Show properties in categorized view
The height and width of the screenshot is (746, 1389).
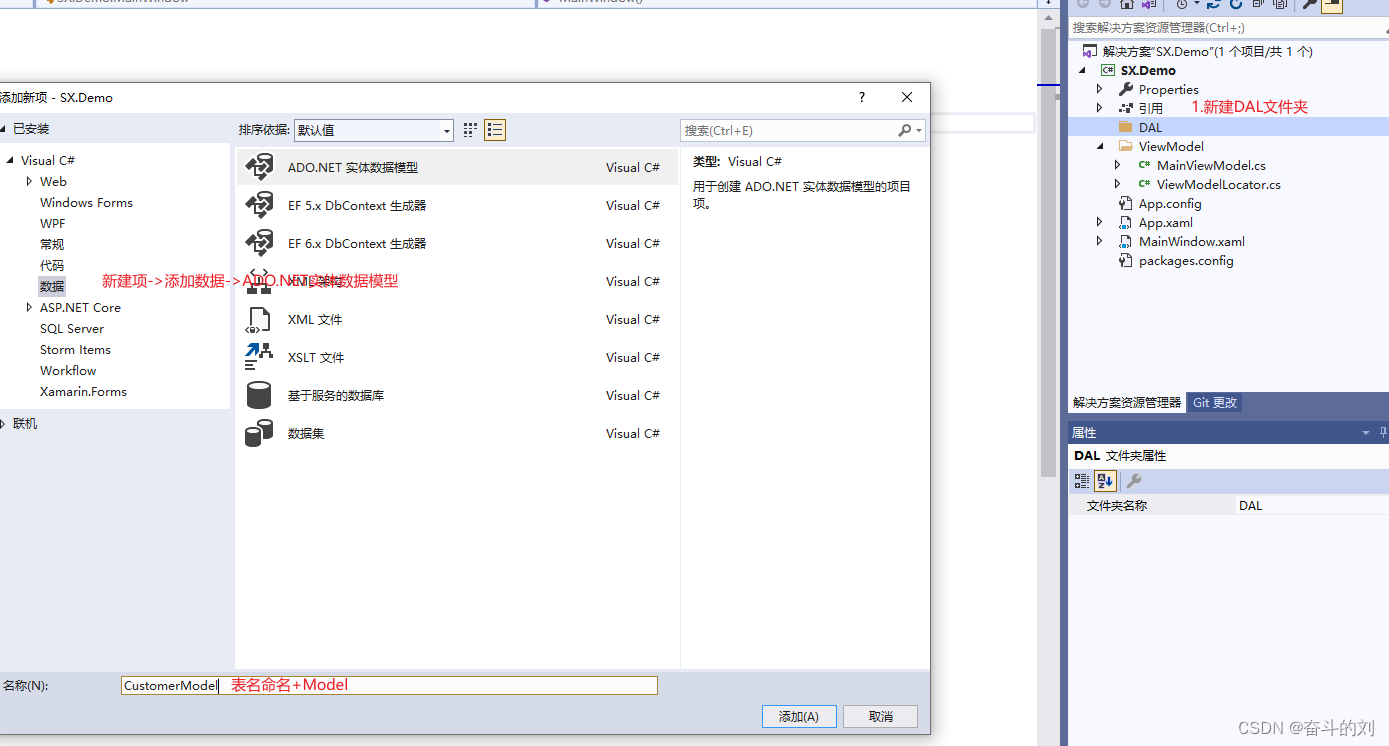pyautogui.click(x=1082, y=481)
